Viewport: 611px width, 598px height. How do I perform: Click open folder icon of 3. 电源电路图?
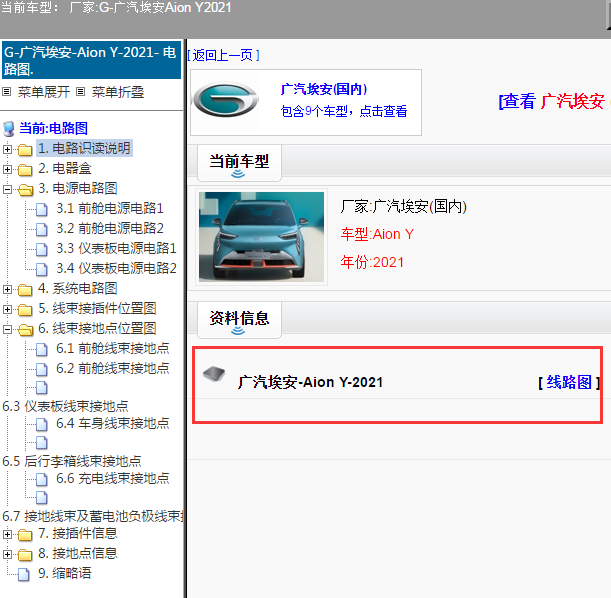(x=25, y=189)
